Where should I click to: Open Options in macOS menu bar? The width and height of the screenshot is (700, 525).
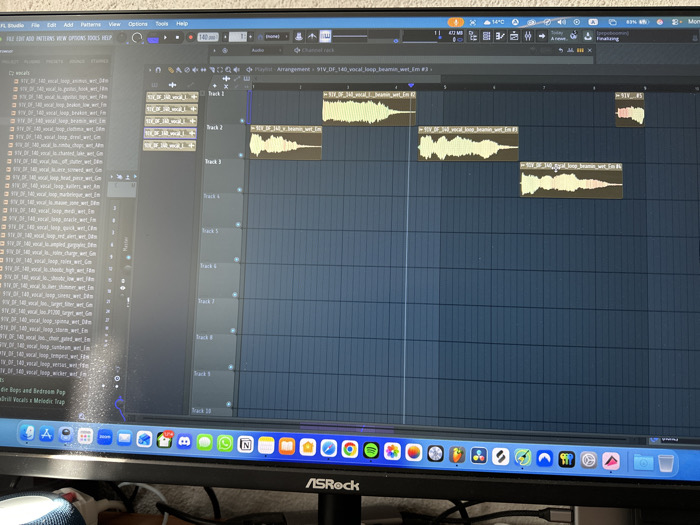(138, 24)
